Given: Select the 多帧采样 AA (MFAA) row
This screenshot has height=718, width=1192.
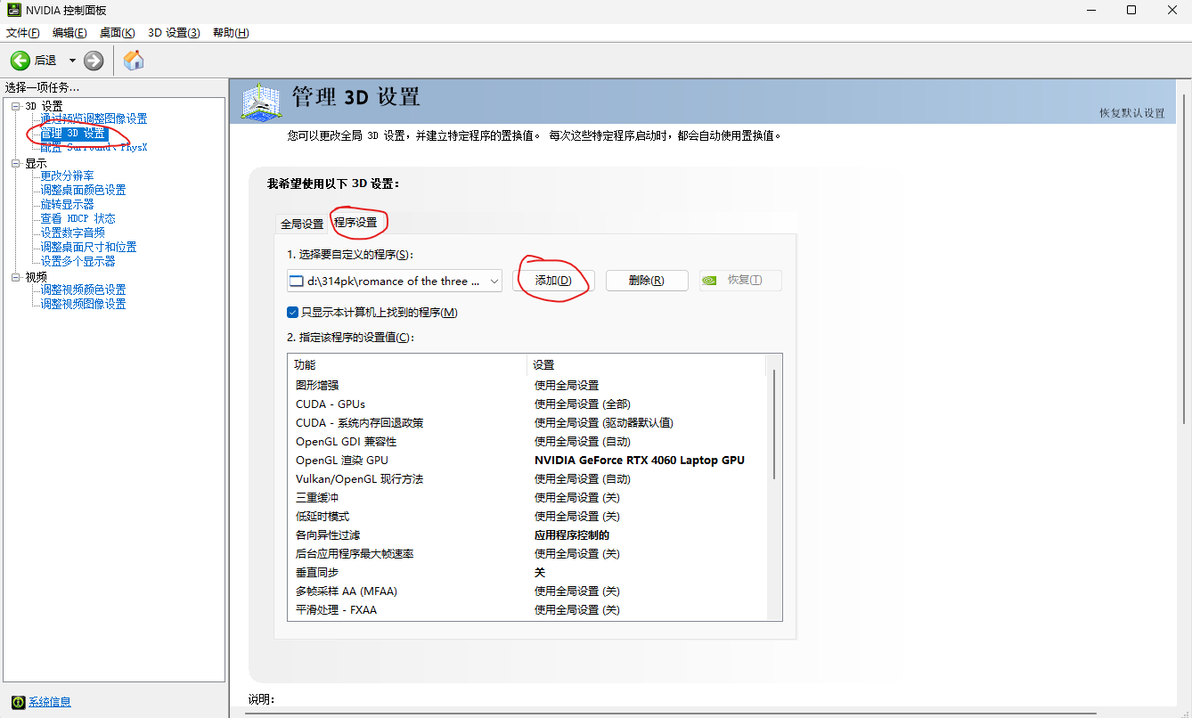Looking at the screenshot, I should (x=527, y=591).
